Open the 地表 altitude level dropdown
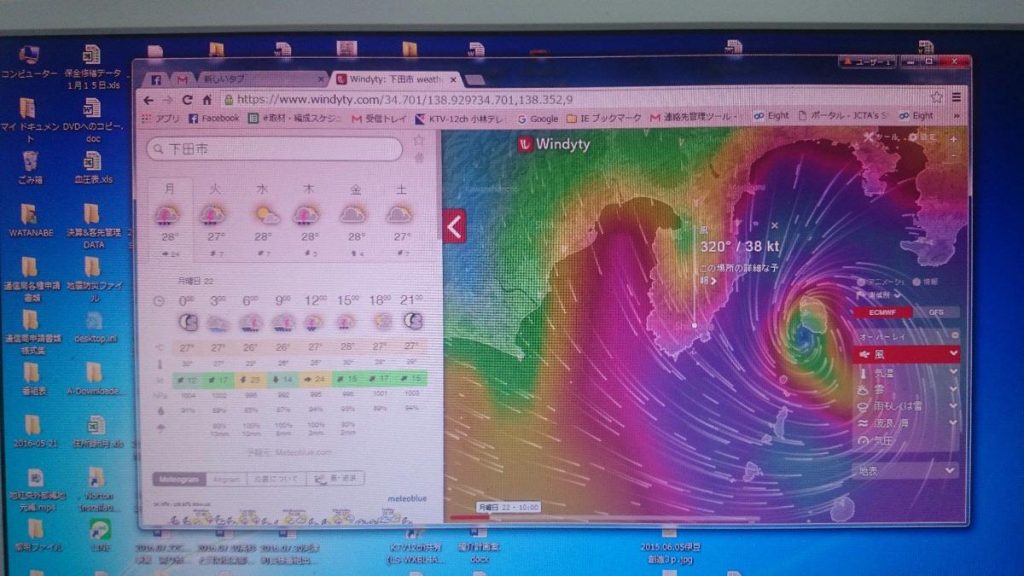Viewport: 1024px width, 576px height. point(905,470)
